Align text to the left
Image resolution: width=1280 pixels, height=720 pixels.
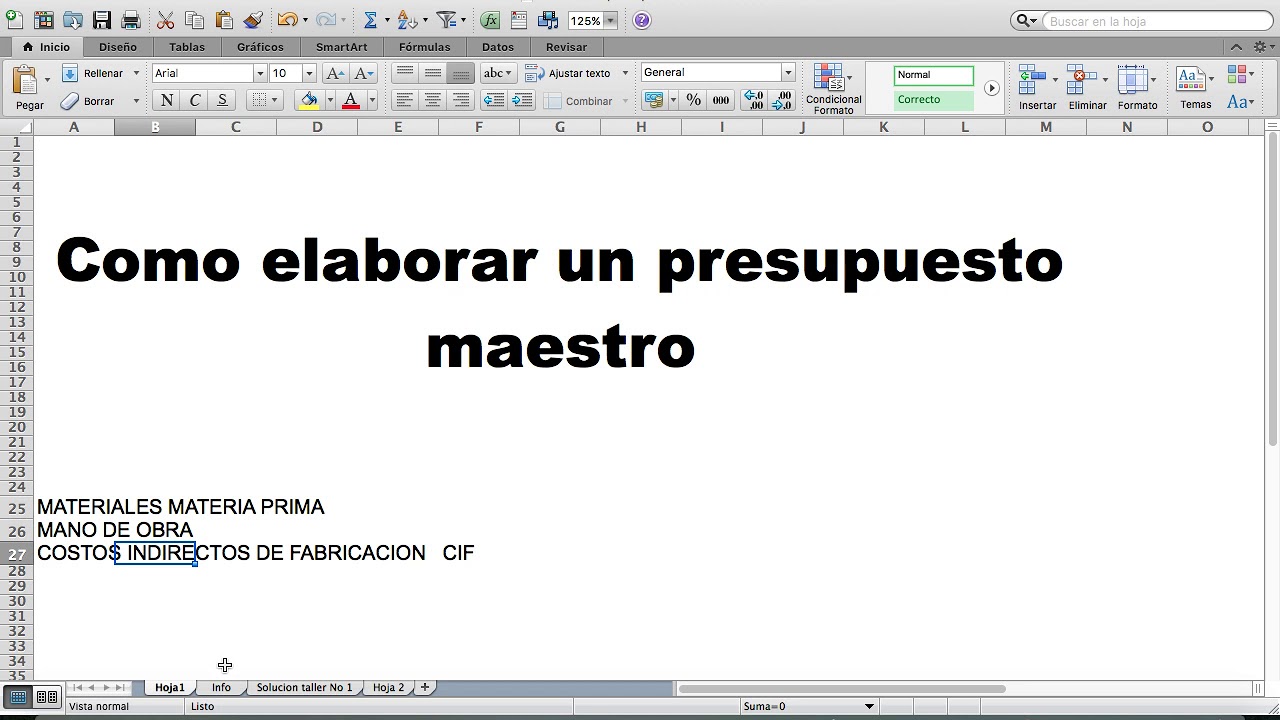click(404, 100)
